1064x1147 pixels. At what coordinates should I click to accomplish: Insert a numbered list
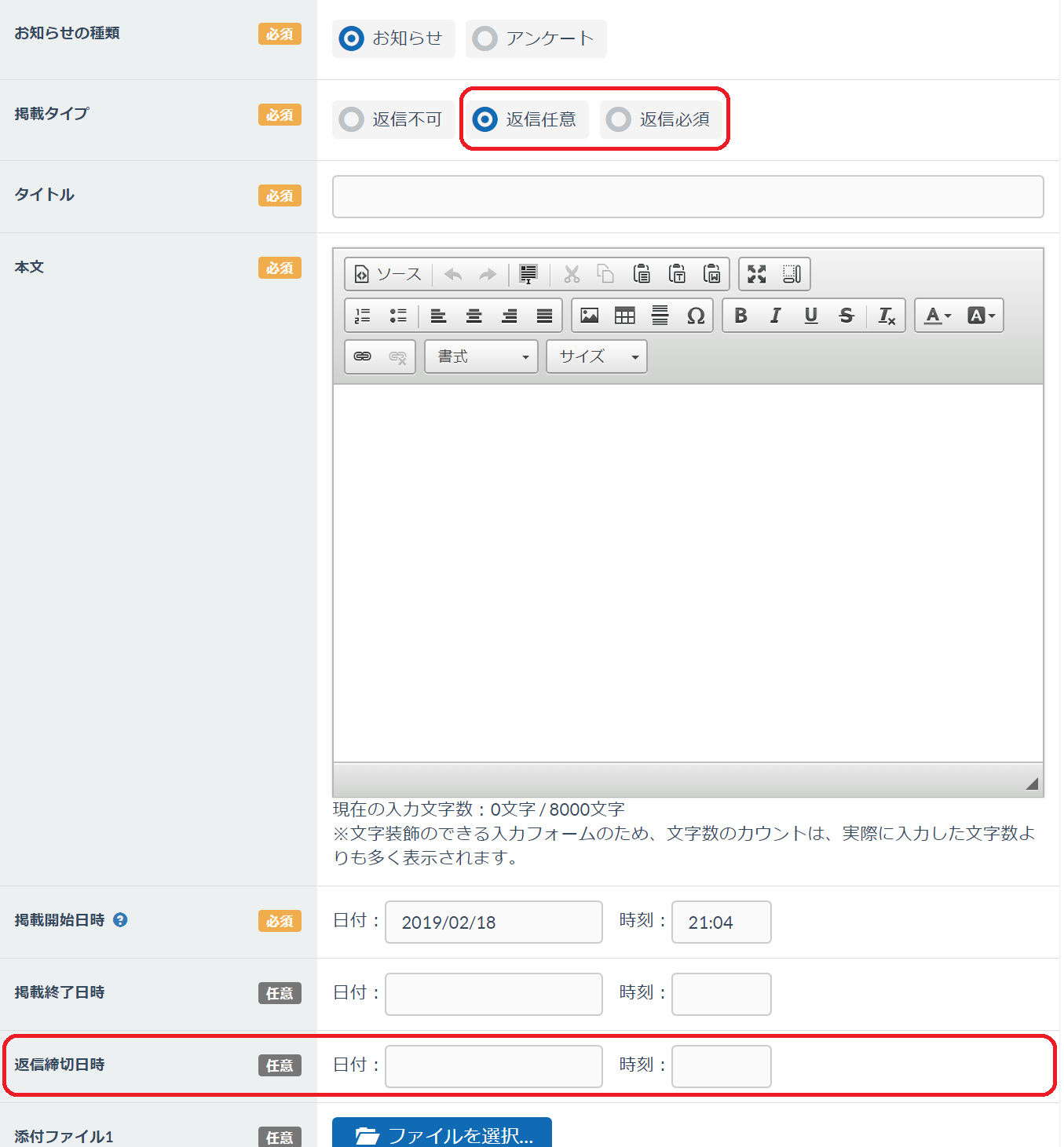(363, 316)
